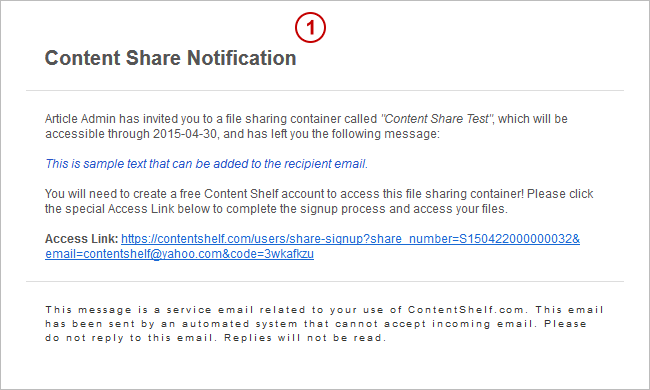
Task: Click the horizontal divider below the heading
Action: coord(325,90)
